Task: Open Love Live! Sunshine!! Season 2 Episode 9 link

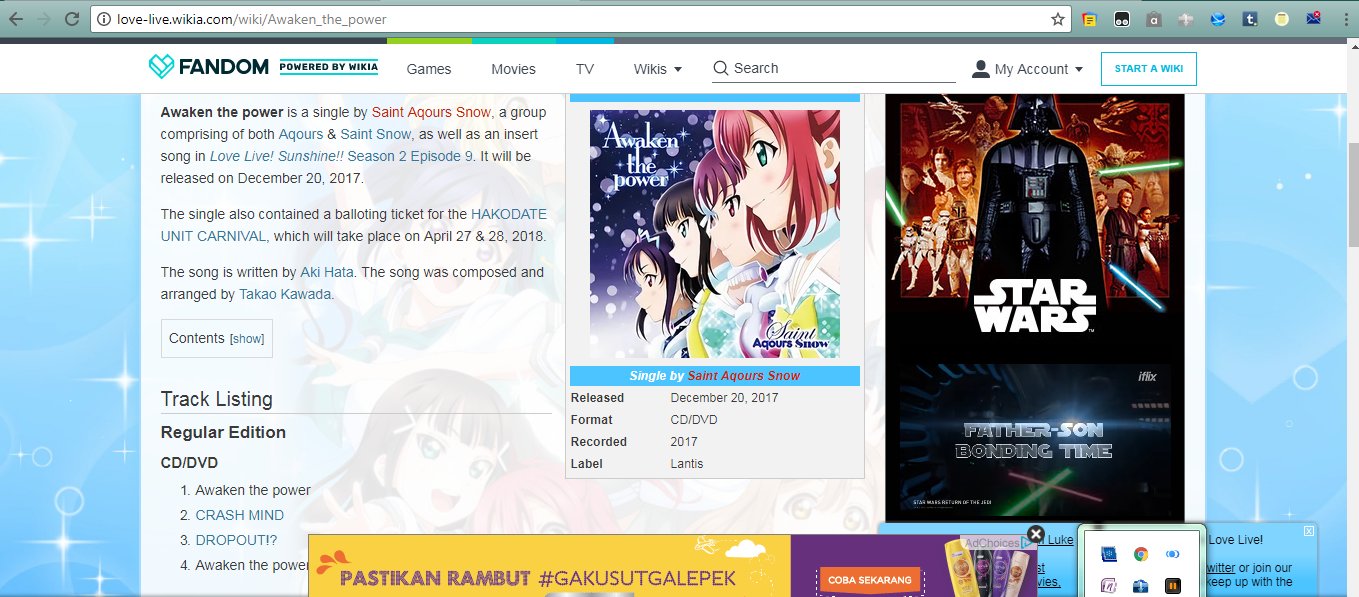Action: [x=342, y=157]
